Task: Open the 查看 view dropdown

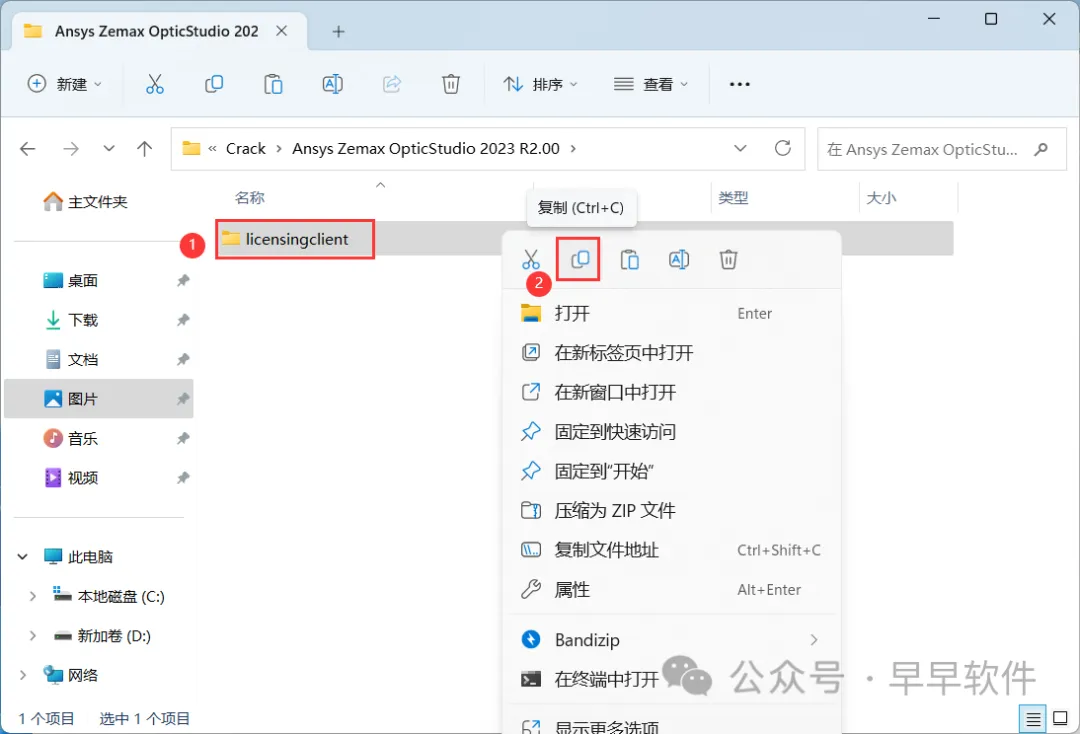Action: coord(651,84)
